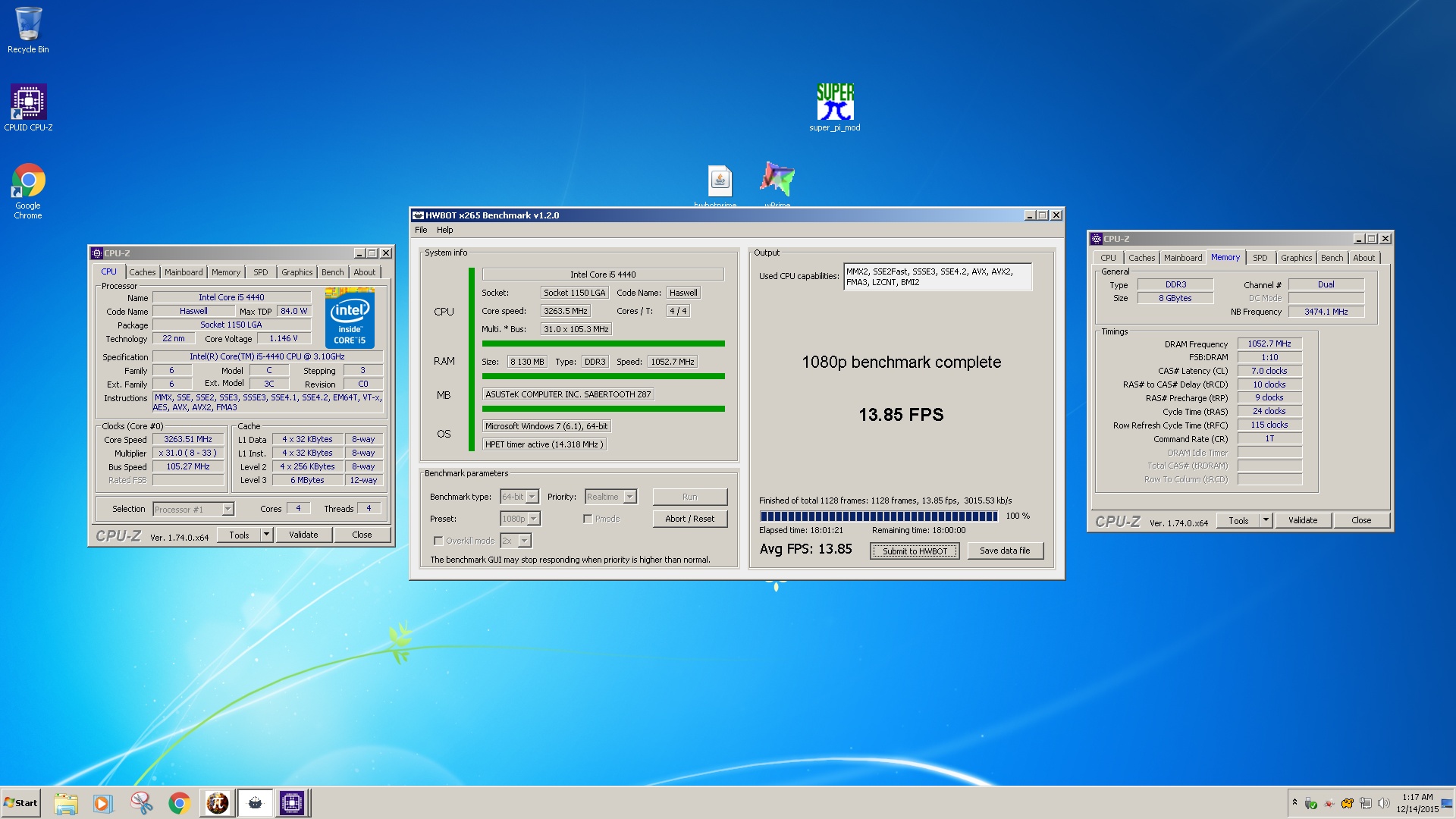Show hidden tray icons chevron
Screen dimensions: 1456x819
[x=1294, y=802]
